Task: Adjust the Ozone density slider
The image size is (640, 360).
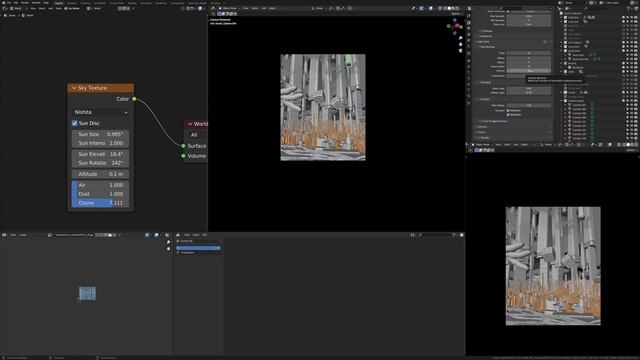Action: coord(100,203)
